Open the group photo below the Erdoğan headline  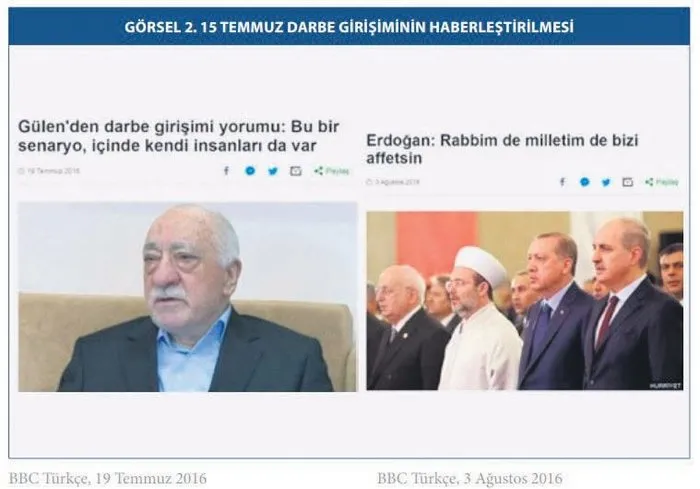[x=525, y=301]
